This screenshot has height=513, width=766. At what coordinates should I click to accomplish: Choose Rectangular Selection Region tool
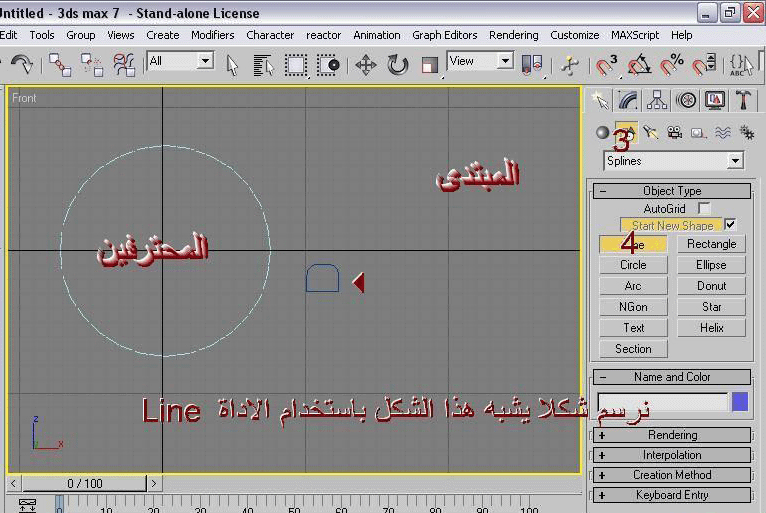click(x=296, y=65)
